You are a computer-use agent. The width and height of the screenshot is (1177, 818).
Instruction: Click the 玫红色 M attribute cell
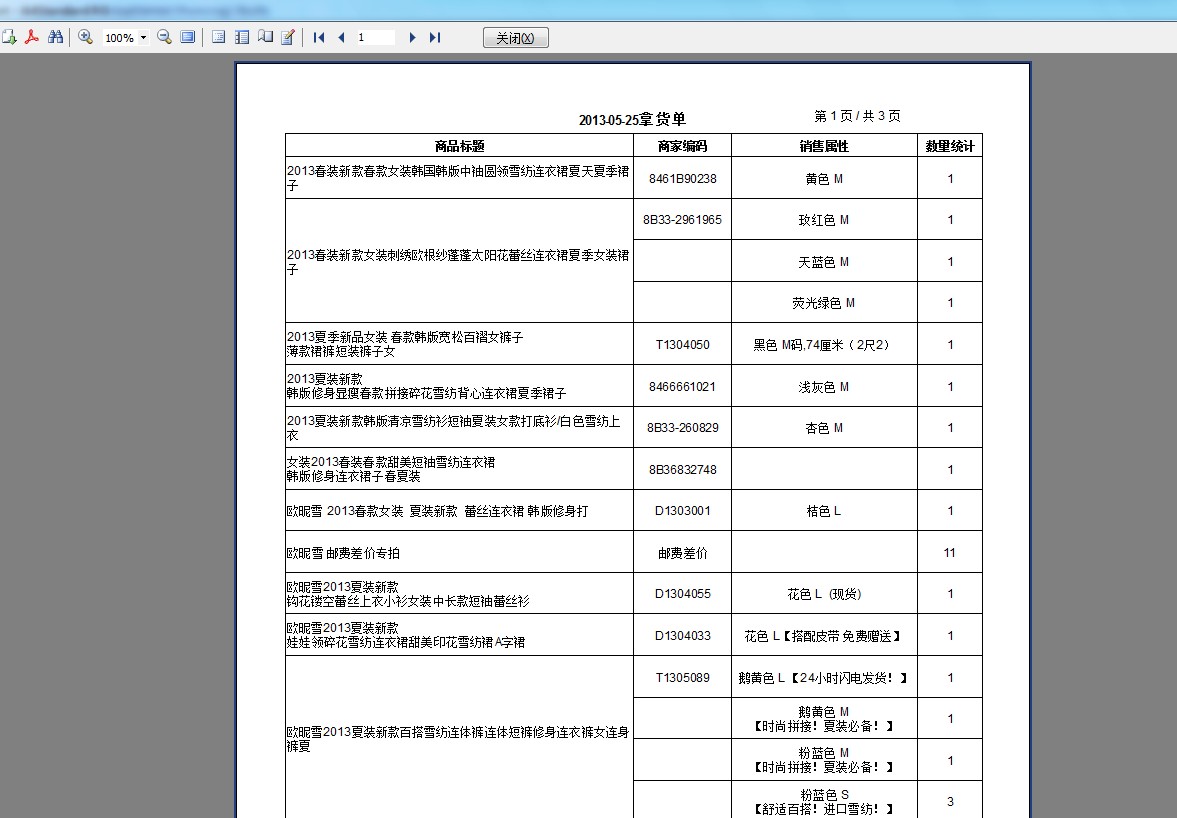(824, 220)
